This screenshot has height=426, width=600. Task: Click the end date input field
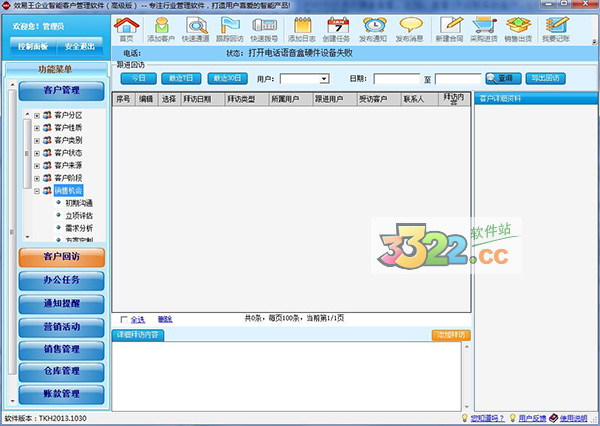(x=458, y=79)
